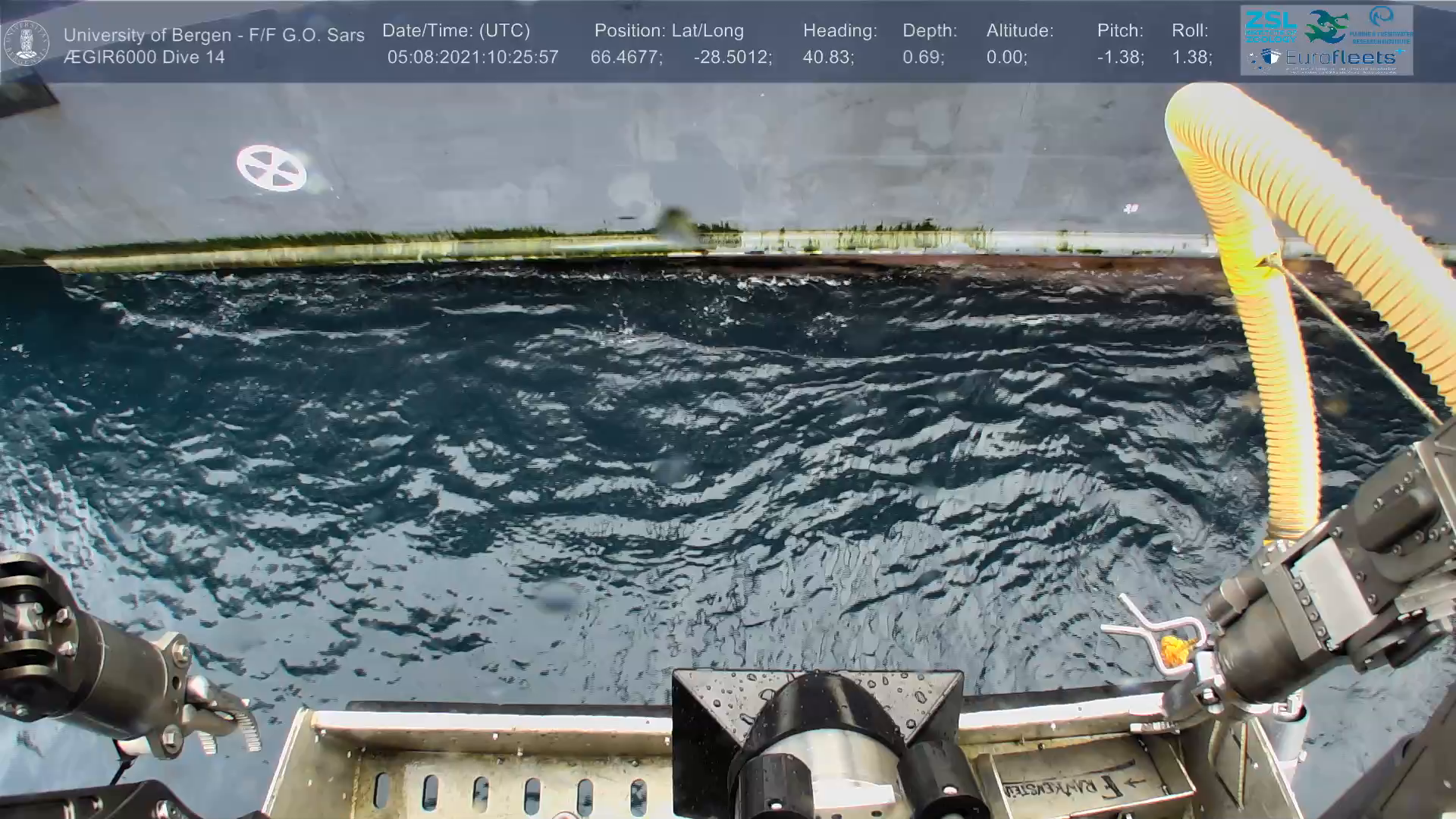Click the University of Bergen seal logo
The image size is (1456, 819).
(x=27, y=43)
